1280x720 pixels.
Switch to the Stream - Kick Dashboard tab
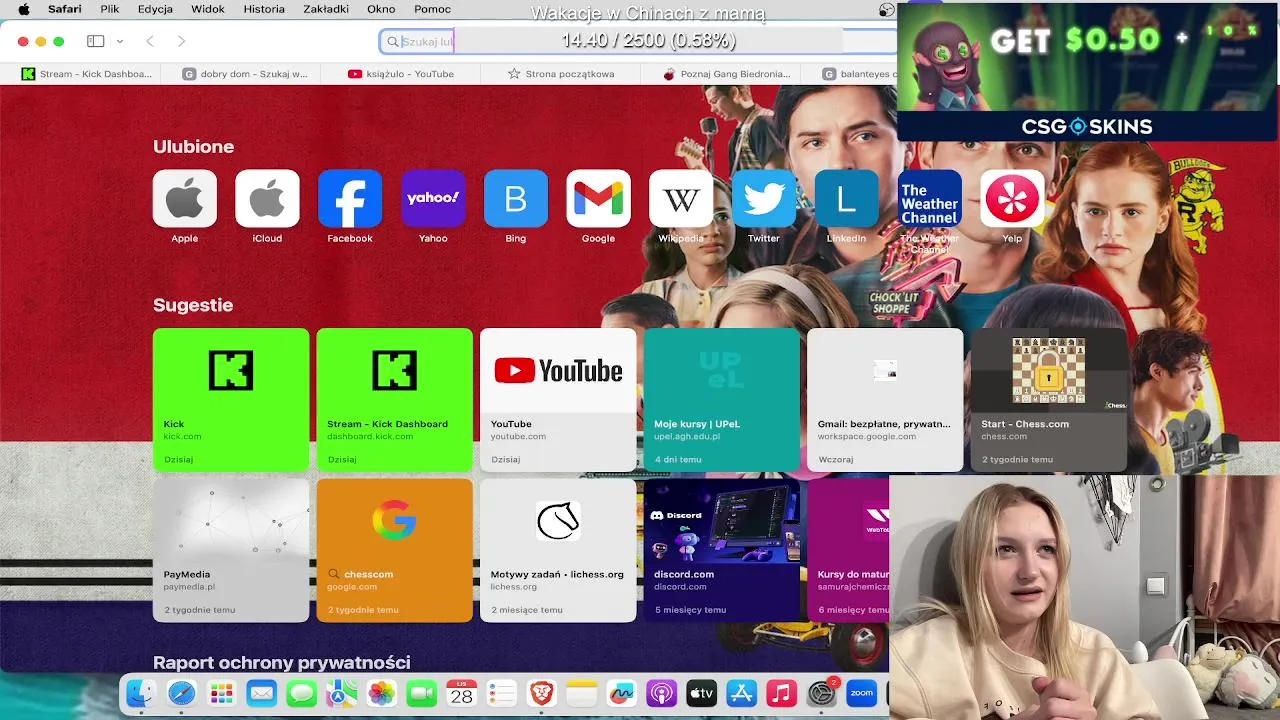click(x=86, y=74)
